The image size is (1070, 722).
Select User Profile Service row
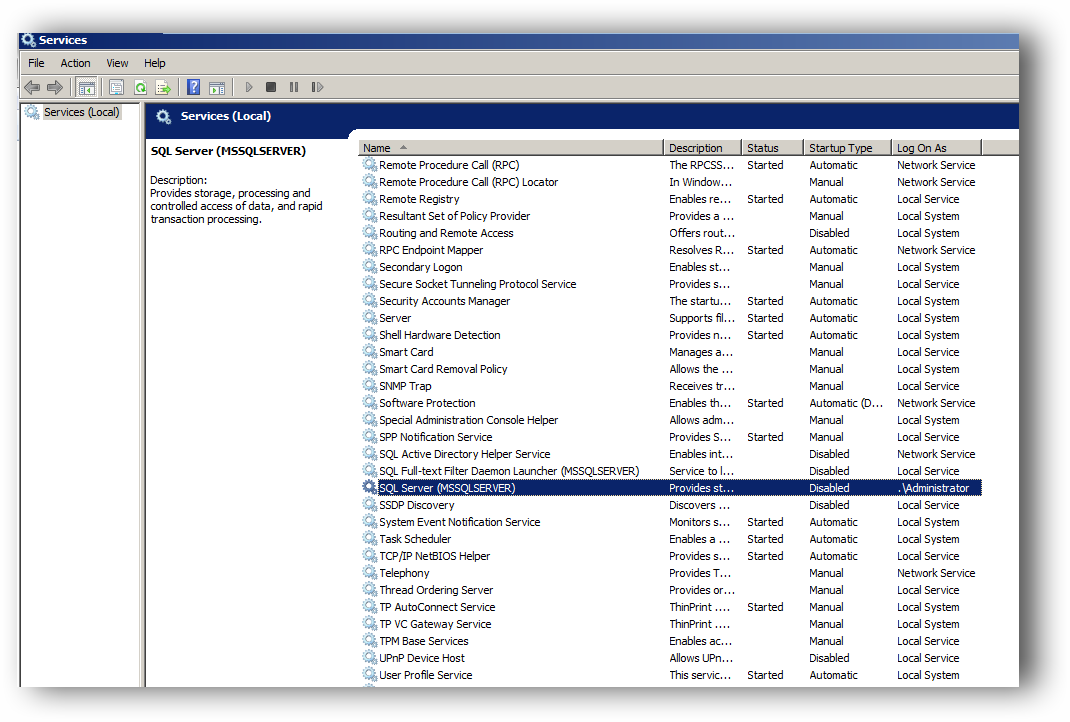click(670, 675)
